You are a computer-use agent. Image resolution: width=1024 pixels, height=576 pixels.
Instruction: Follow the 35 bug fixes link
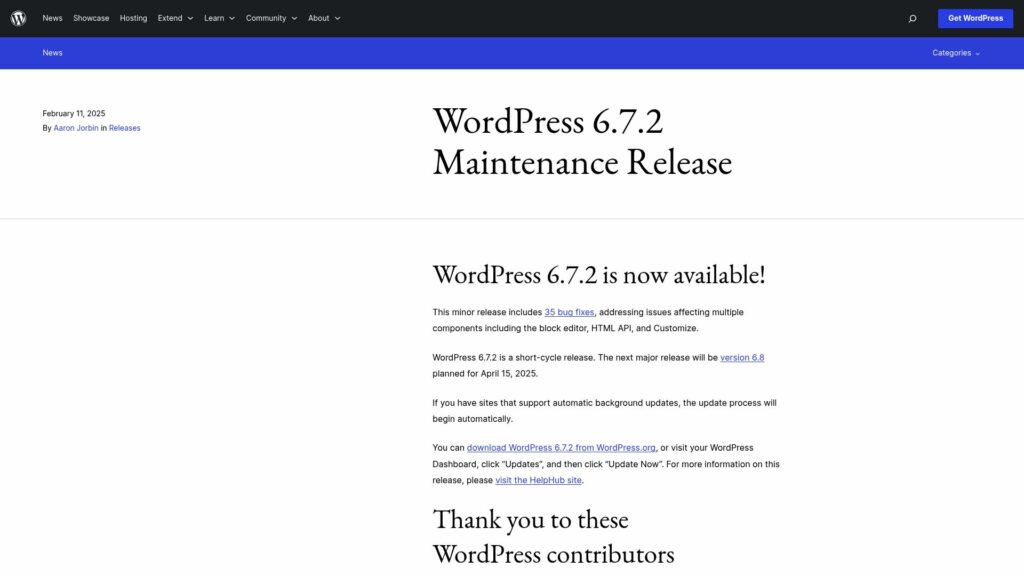(569, 312)
